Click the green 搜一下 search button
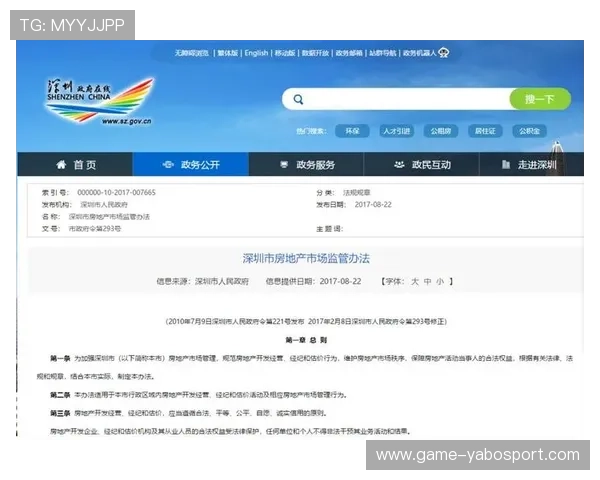Viewport: 600px width, 480px height. pyautogui.click(x=540, y=99)
